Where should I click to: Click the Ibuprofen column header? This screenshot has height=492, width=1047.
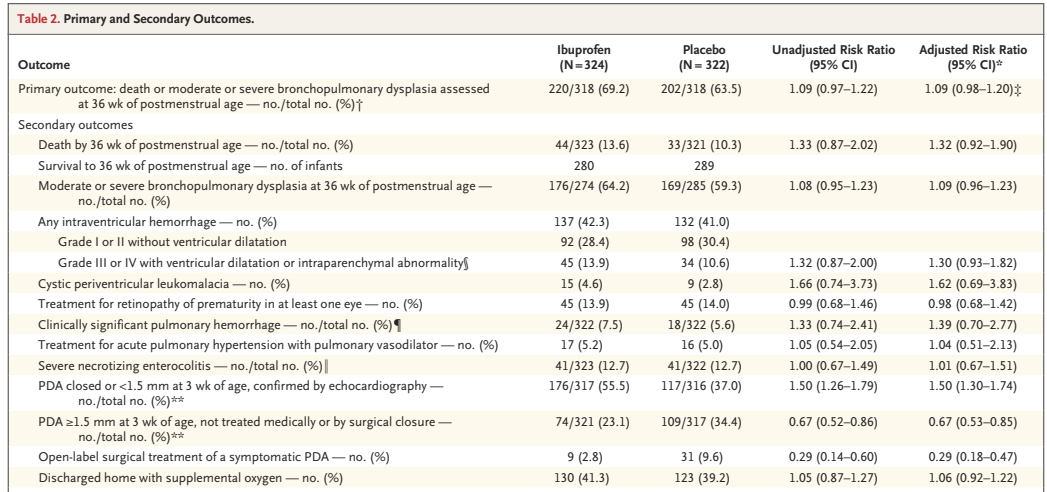pyautogui.click(x=583, y=56)
